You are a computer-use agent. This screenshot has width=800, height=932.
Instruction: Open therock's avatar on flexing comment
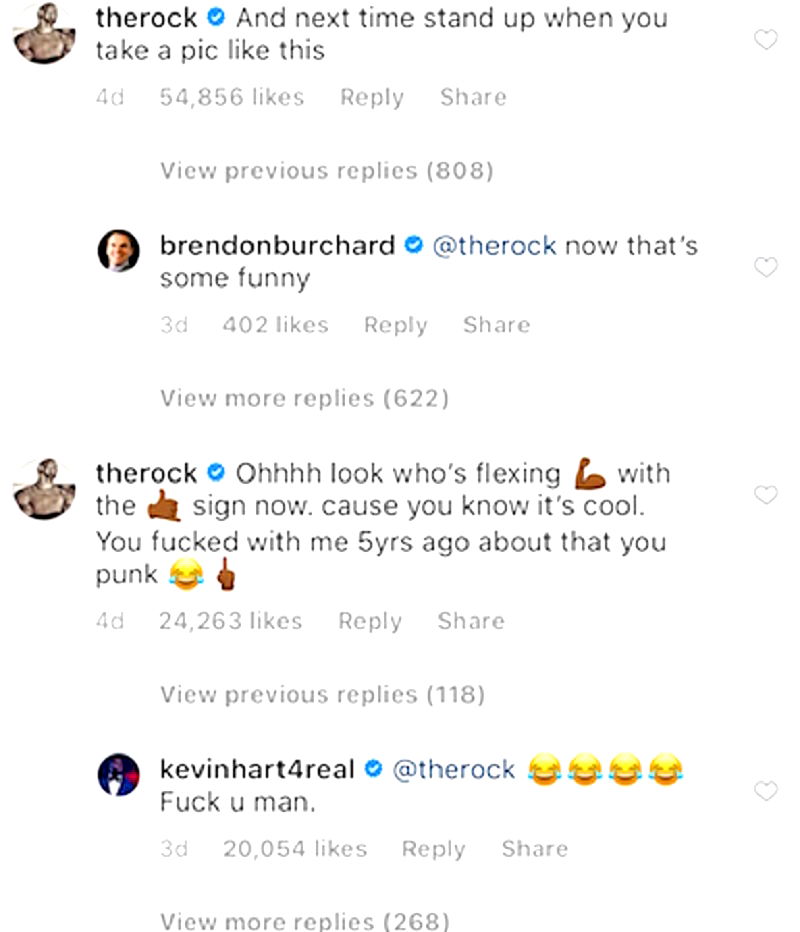click(43, 489)
